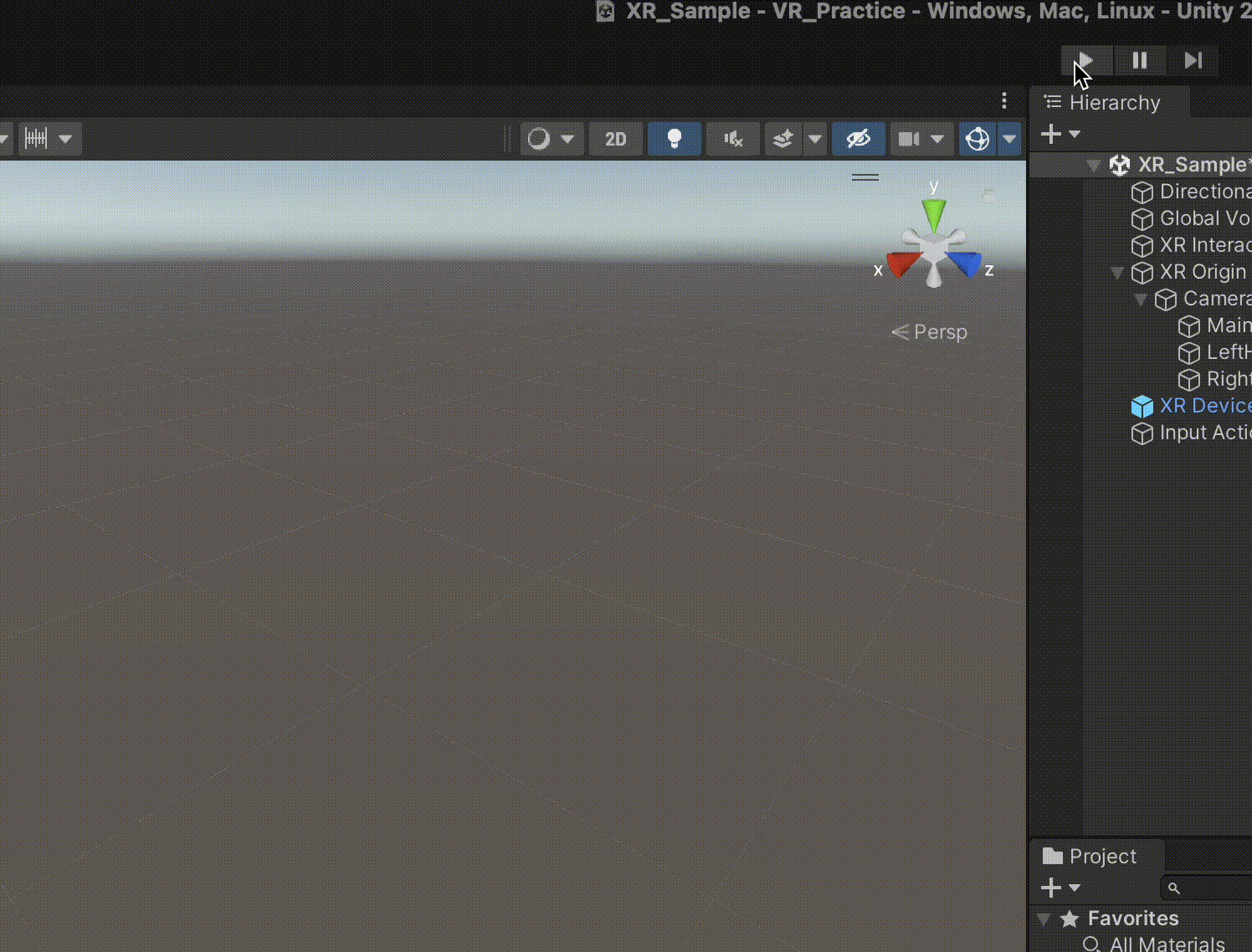Click the blue Z axis cone on gizmo
Image resolution: width=1252 pixels, height=952 pixels.
[964, 264]
